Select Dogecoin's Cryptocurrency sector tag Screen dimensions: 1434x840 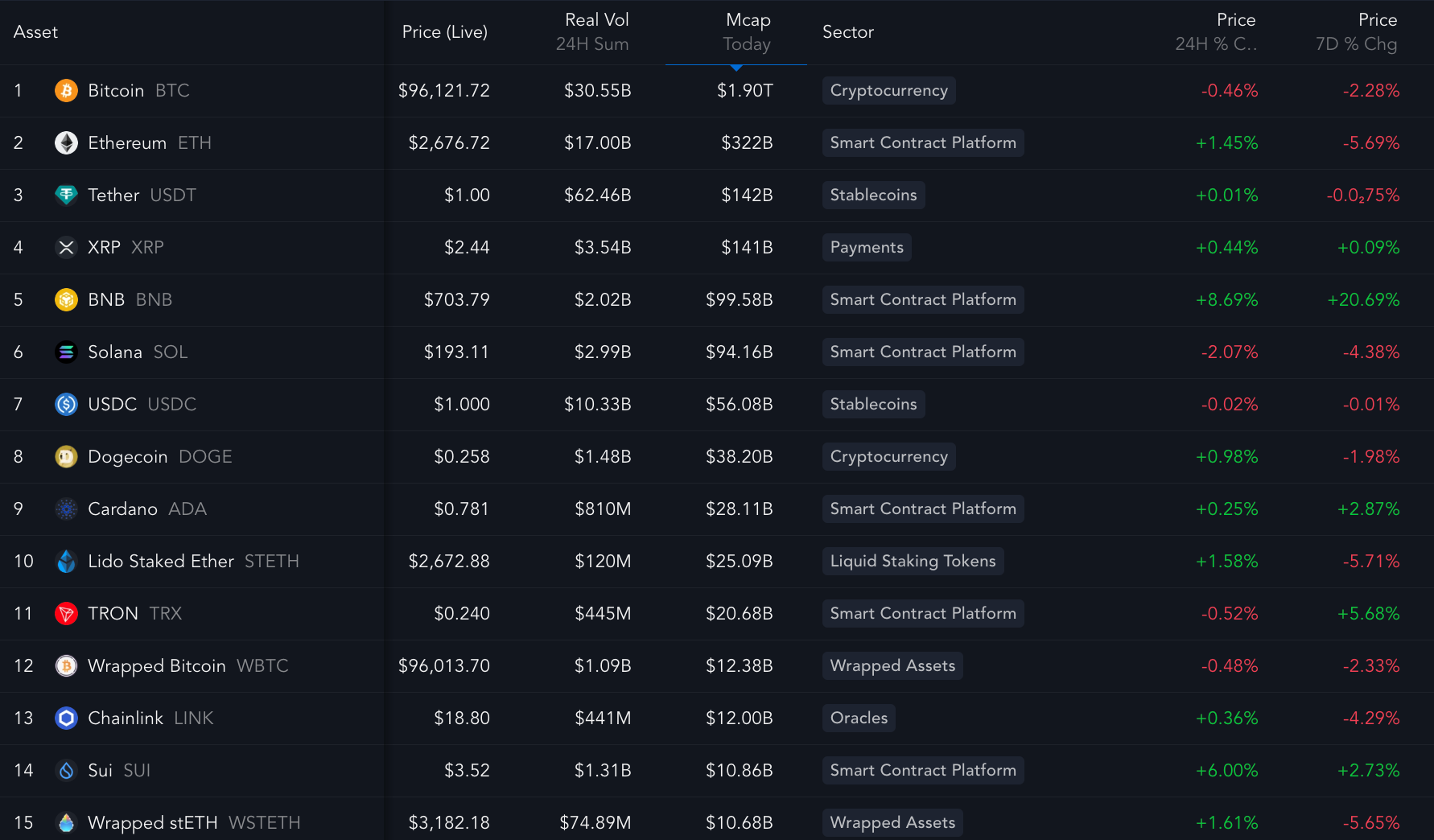pos(889,457)
